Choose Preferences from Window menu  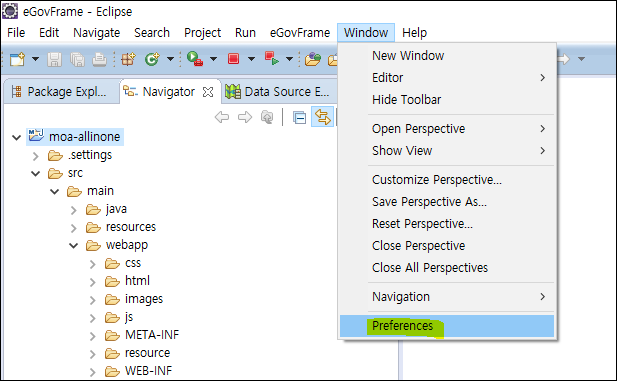tap(447, 326)
